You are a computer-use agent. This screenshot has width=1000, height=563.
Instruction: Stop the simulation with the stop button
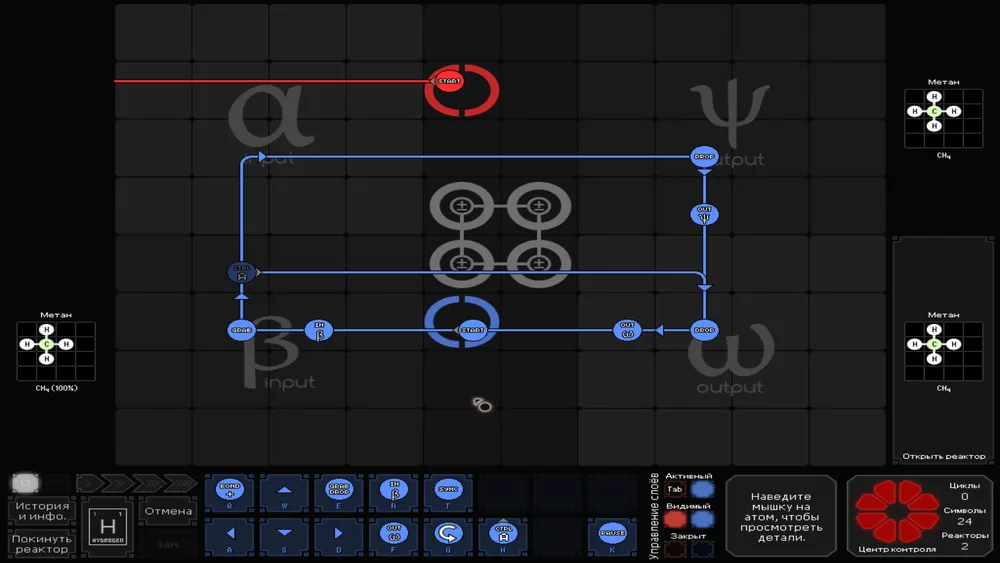point(26,483)
